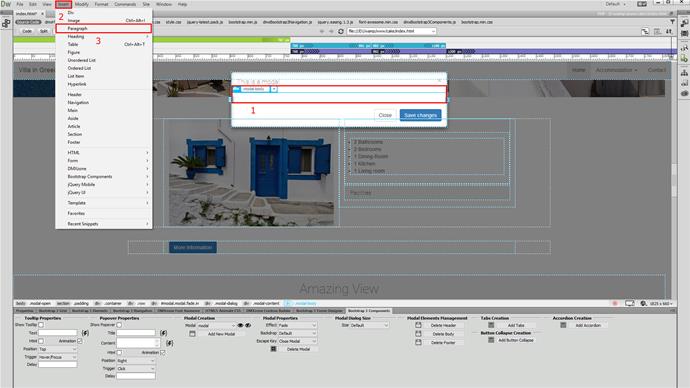Expand the Tooltip Position dropdown
Screen dimensions: 690x388
(58, 349)
